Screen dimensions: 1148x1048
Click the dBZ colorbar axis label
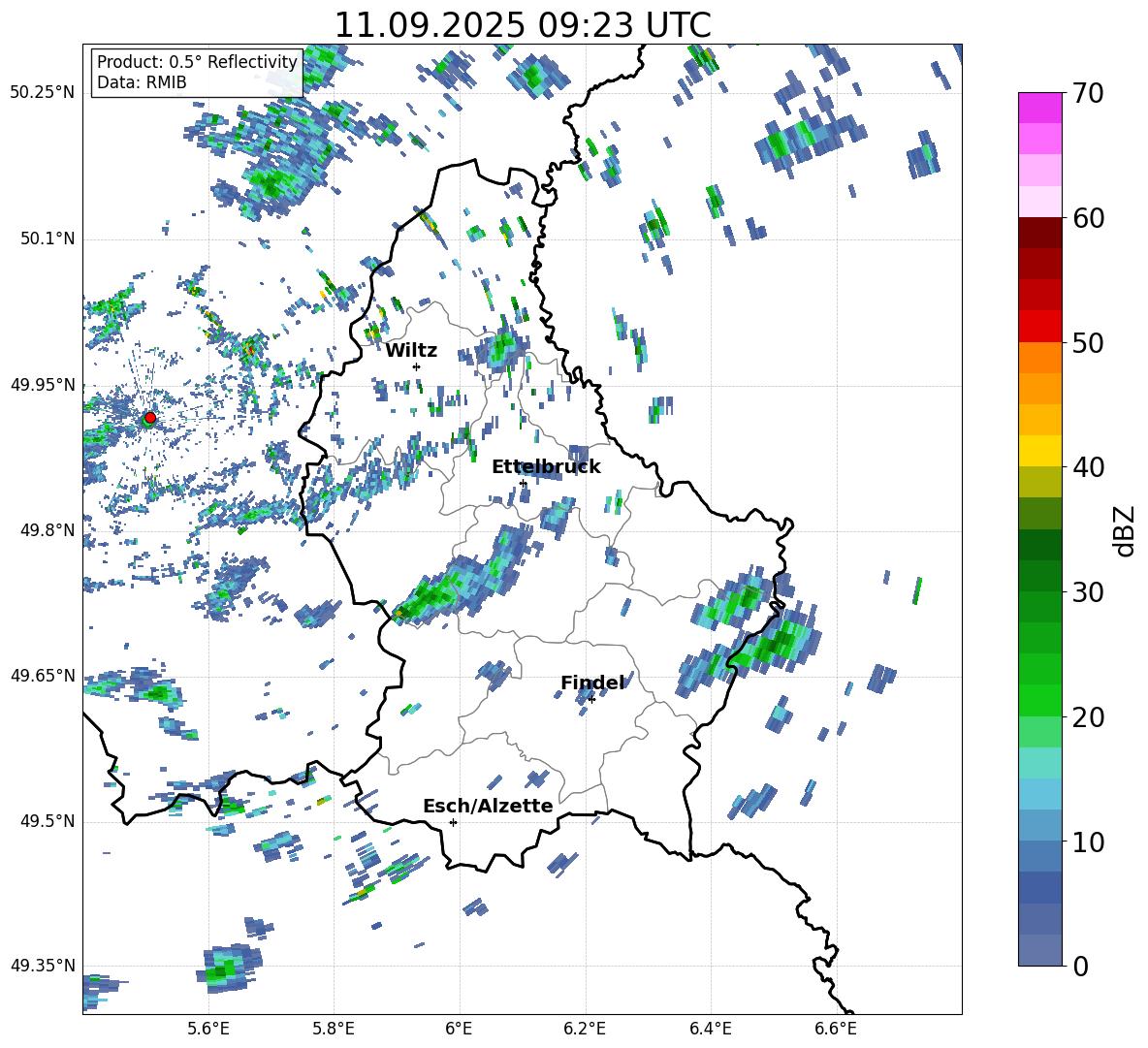click(x=1125, y=530)
